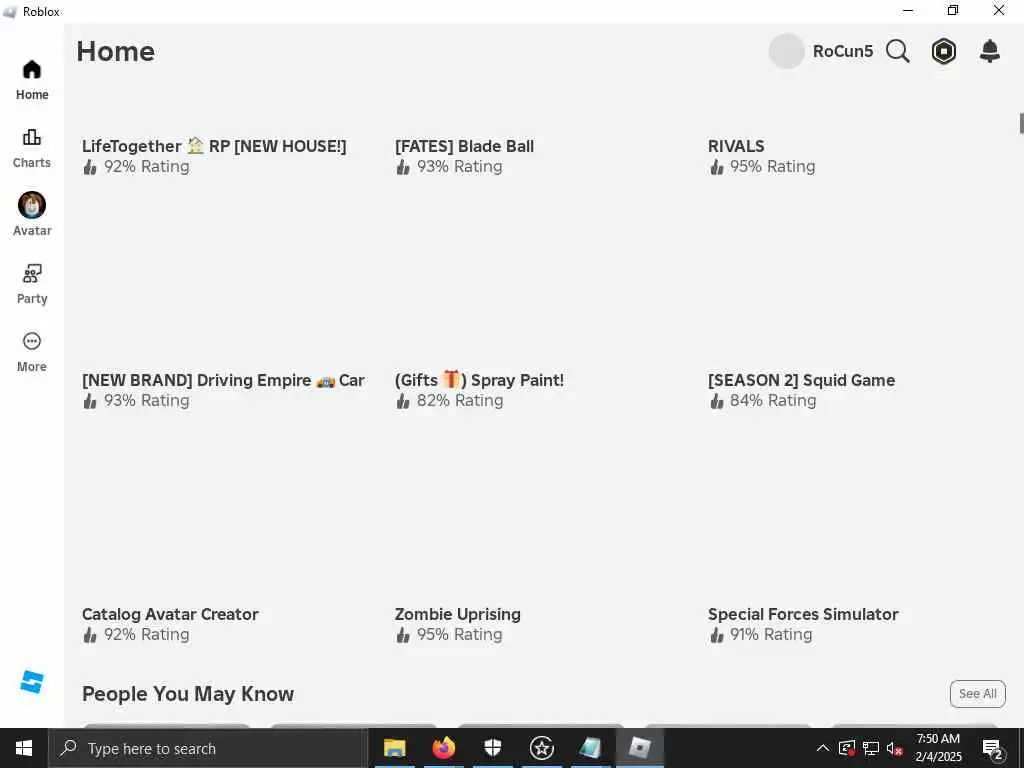This screenshot has width=1024, height=768.
Task: Click the muted volume tray icon
Action: click(x=895, y=748)
